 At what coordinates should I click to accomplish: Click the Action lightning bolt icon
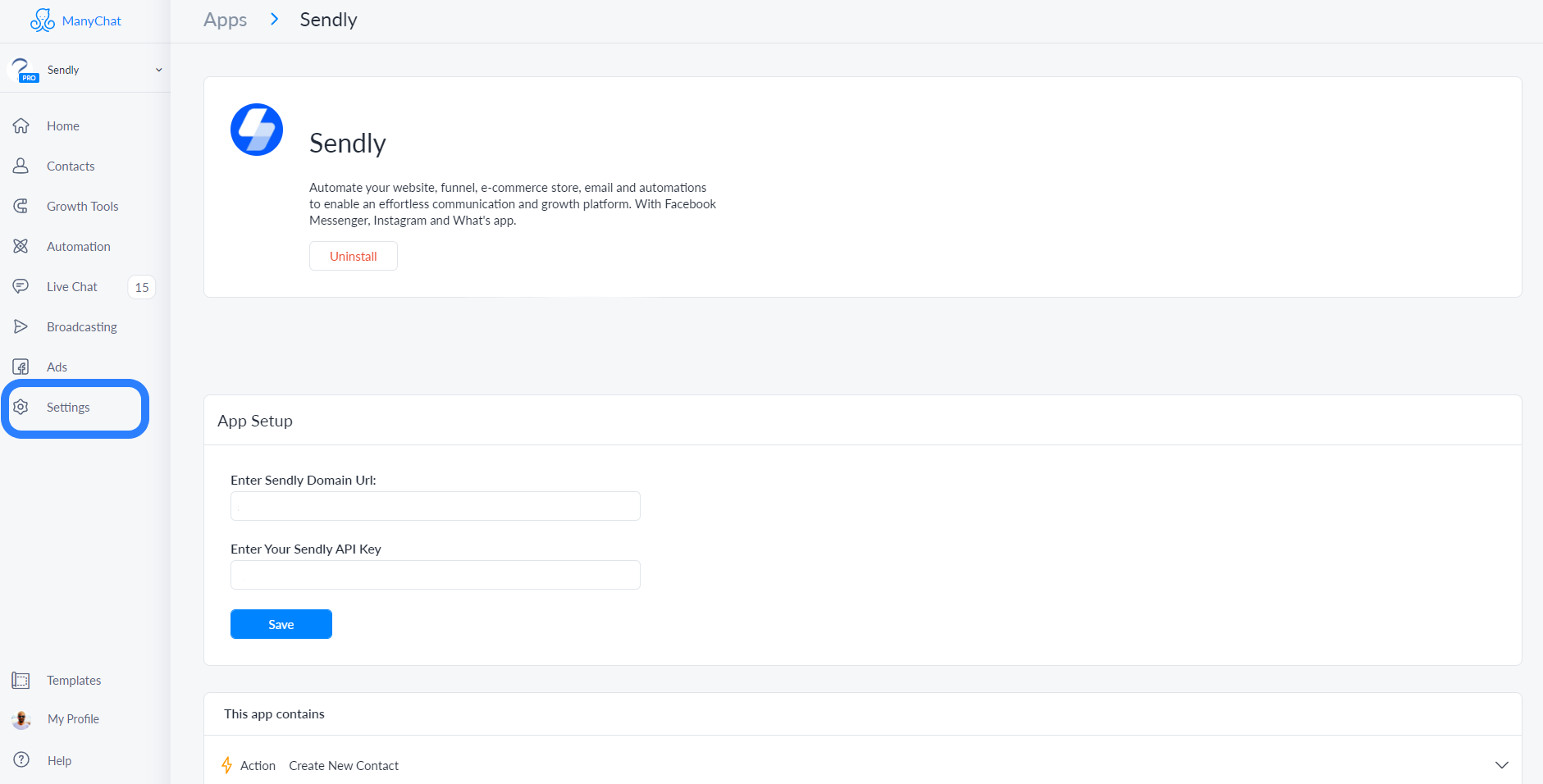(x=227, y=765)
